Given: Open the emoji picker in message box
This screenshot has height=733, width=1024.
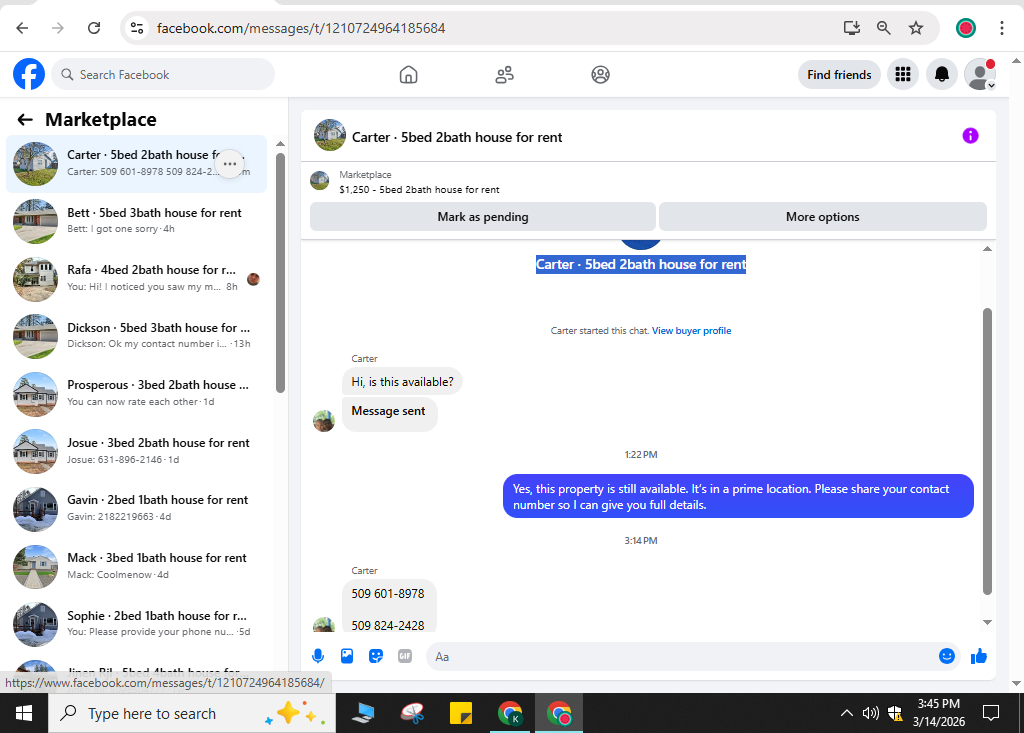Looking at the screenshot, I should [x=946, y=656].
